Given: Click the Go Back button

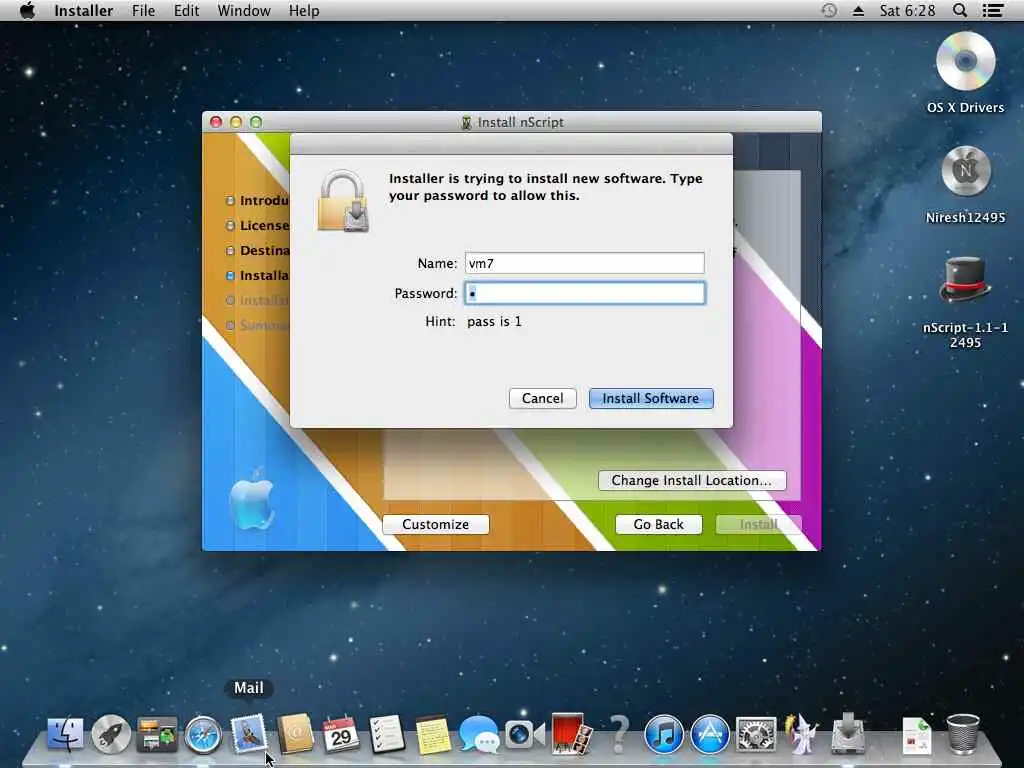Looking at the screenshot, I should 658,524.
